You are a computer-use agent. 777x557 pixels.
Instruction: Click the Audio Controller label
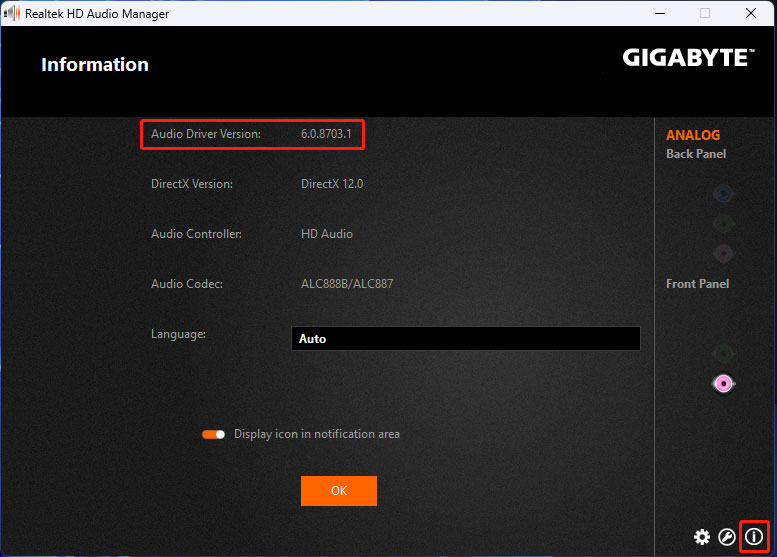[x=196, y=234]
